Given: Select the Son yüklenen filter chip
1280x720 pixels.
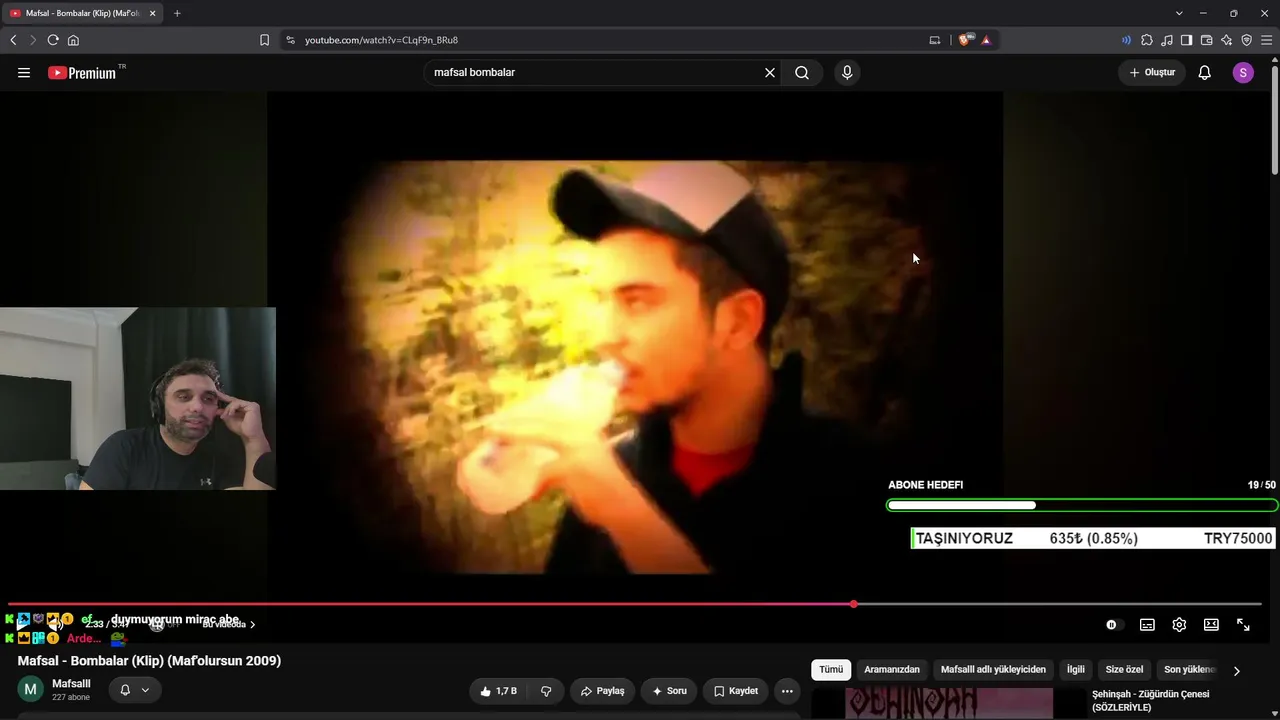Looking at the screenshot, I should pos(1190,670).
